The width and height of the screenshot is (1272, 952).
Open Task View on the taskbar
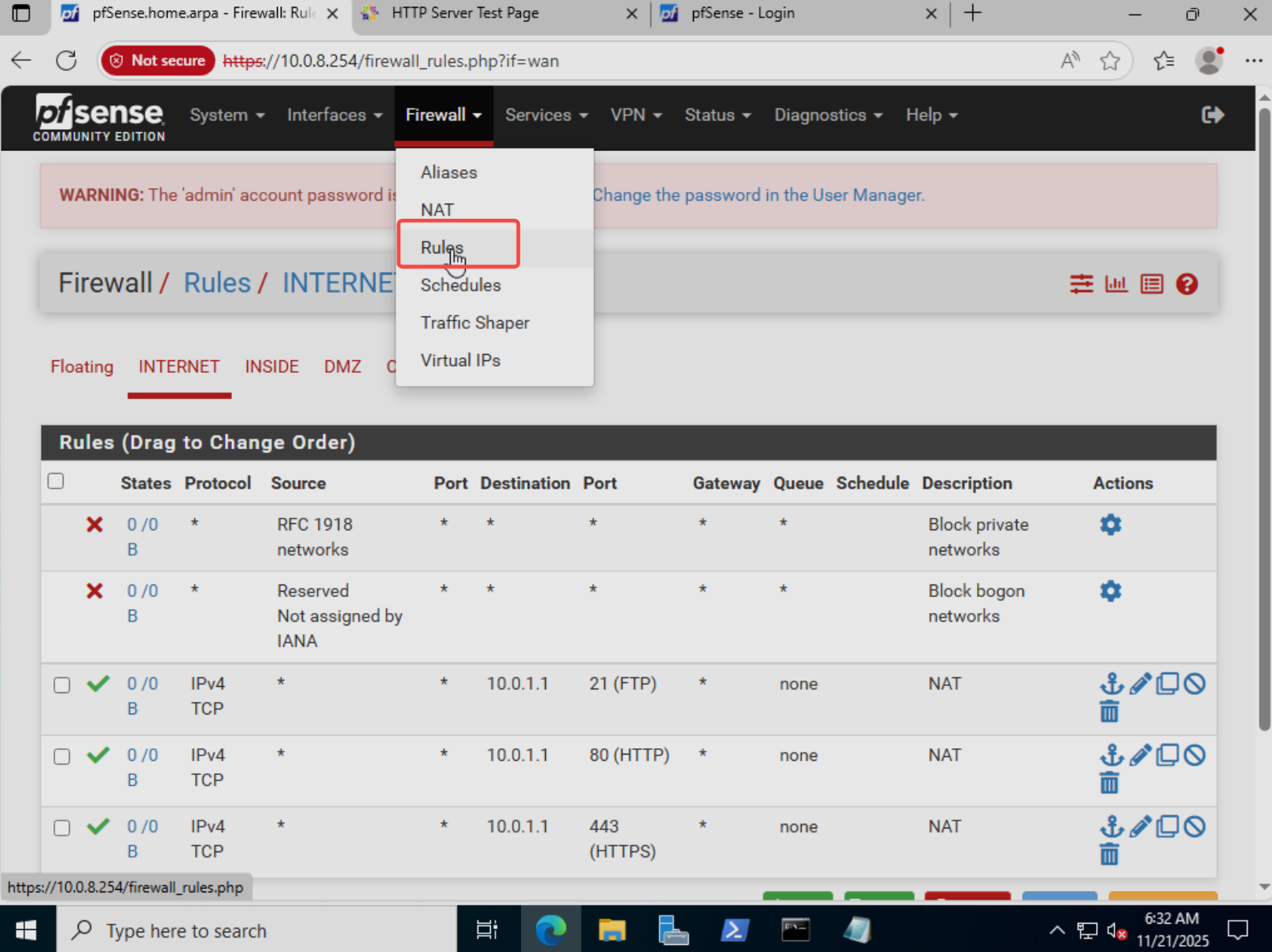click(x=487, y=931)
